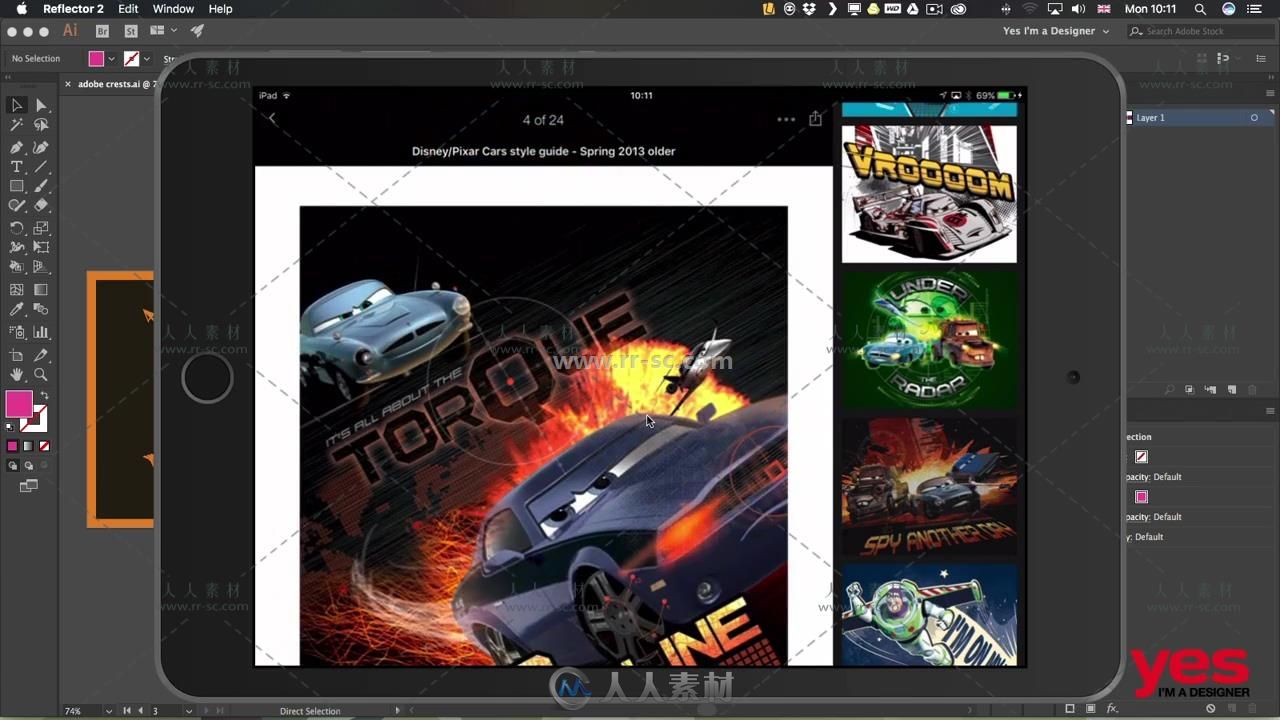1280x720 pixels.
Task: Open the Appearance panel options menu
Action: (1271, 411)
